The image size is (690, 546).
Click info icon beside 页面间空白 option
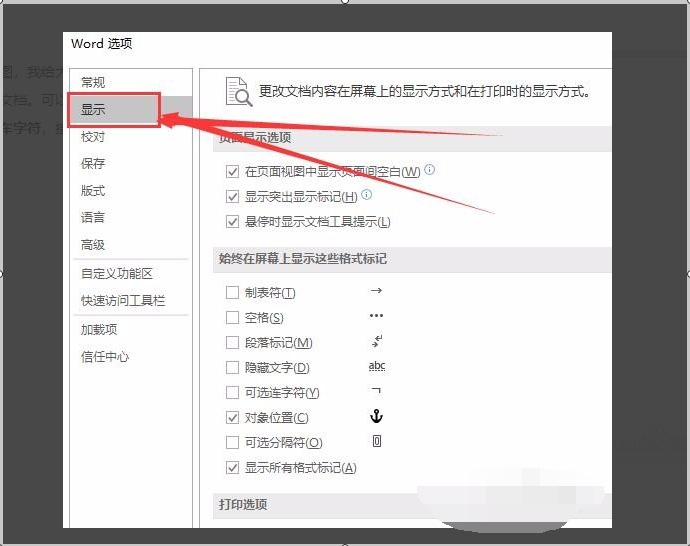[429, 169]
